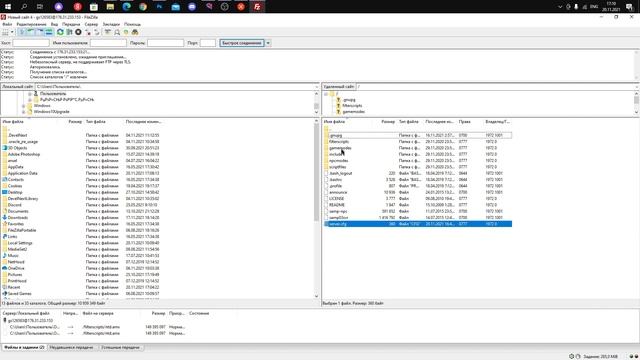Click the reconnect to last server icon
The width and height of the screenshot is (640, 360).
tap(97, 32)
